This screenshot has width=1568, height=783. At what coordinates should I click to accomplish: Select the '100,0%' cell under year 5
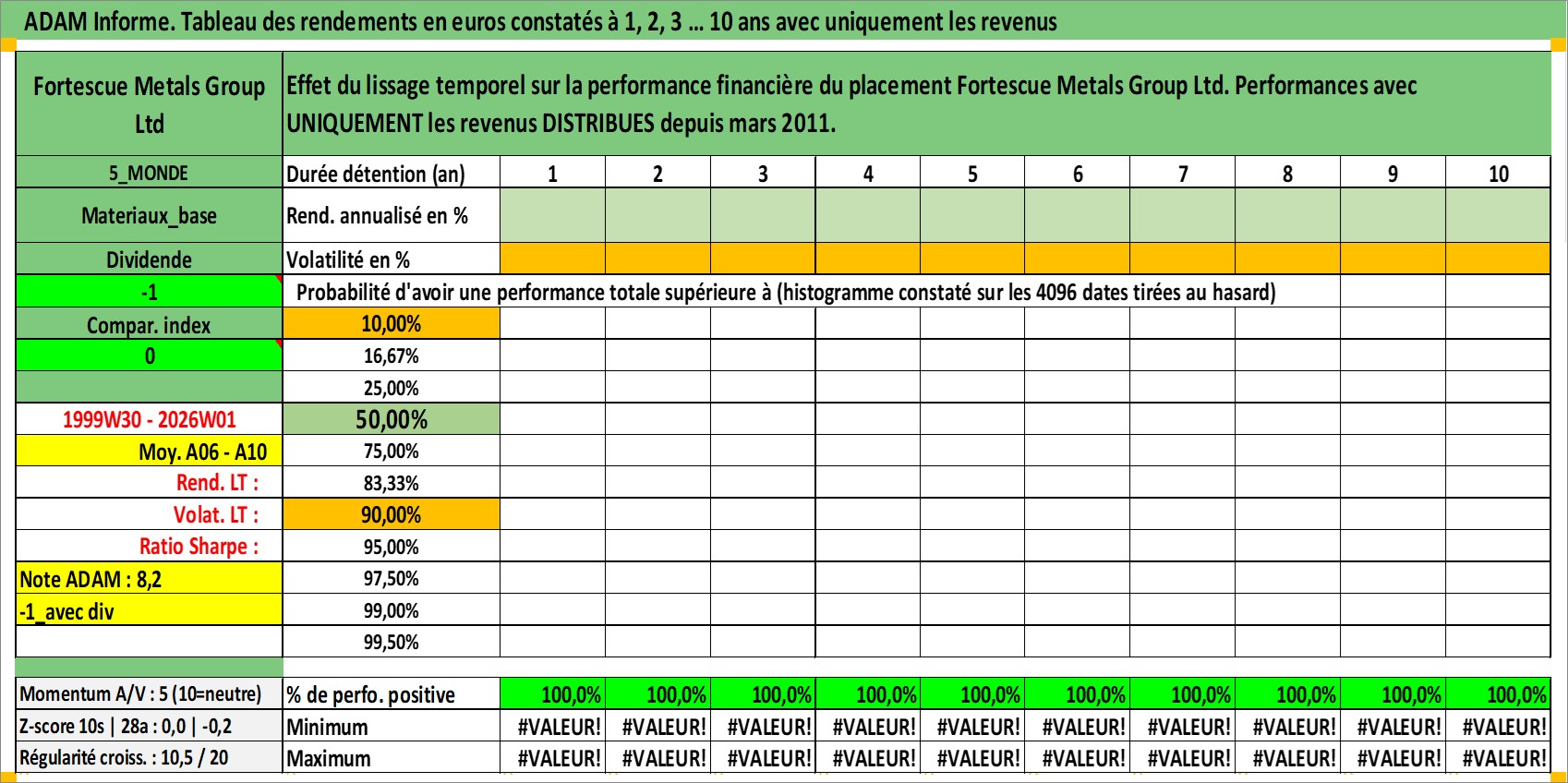[972, 693]
